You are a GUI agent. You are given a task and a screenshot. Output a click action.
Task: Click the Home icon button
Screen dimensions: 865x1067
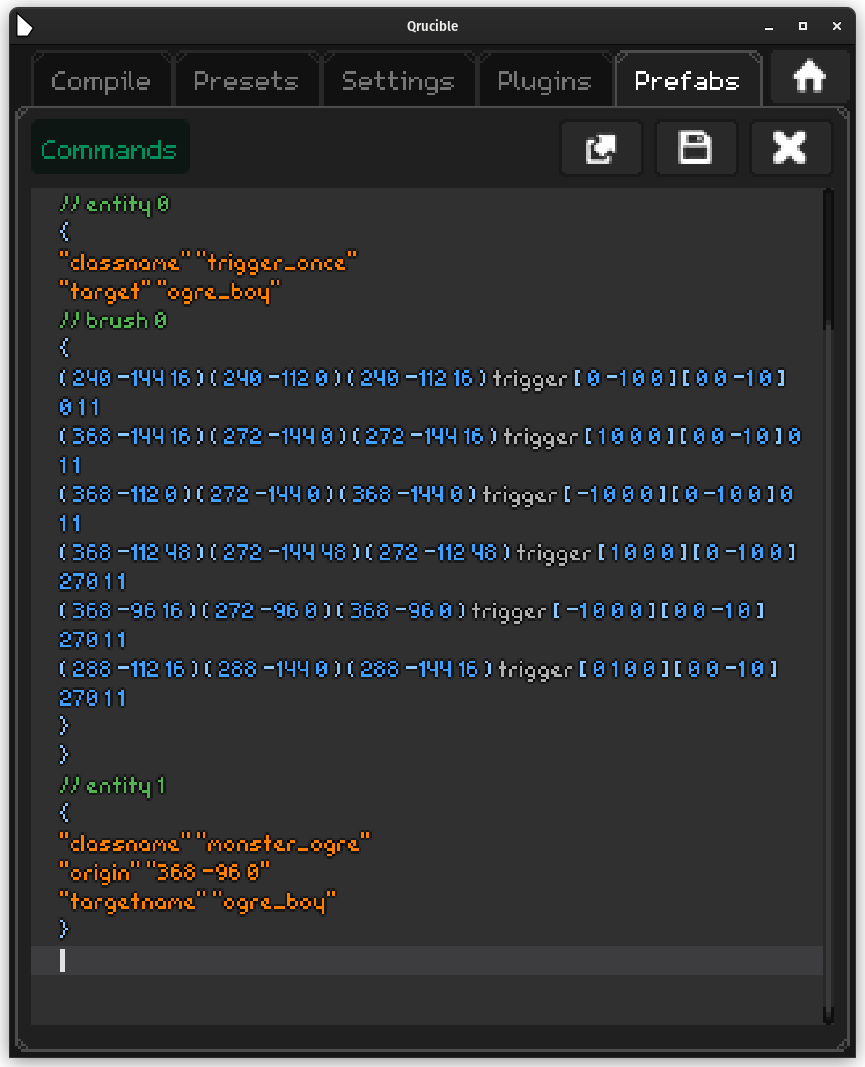tap(808, 78)
